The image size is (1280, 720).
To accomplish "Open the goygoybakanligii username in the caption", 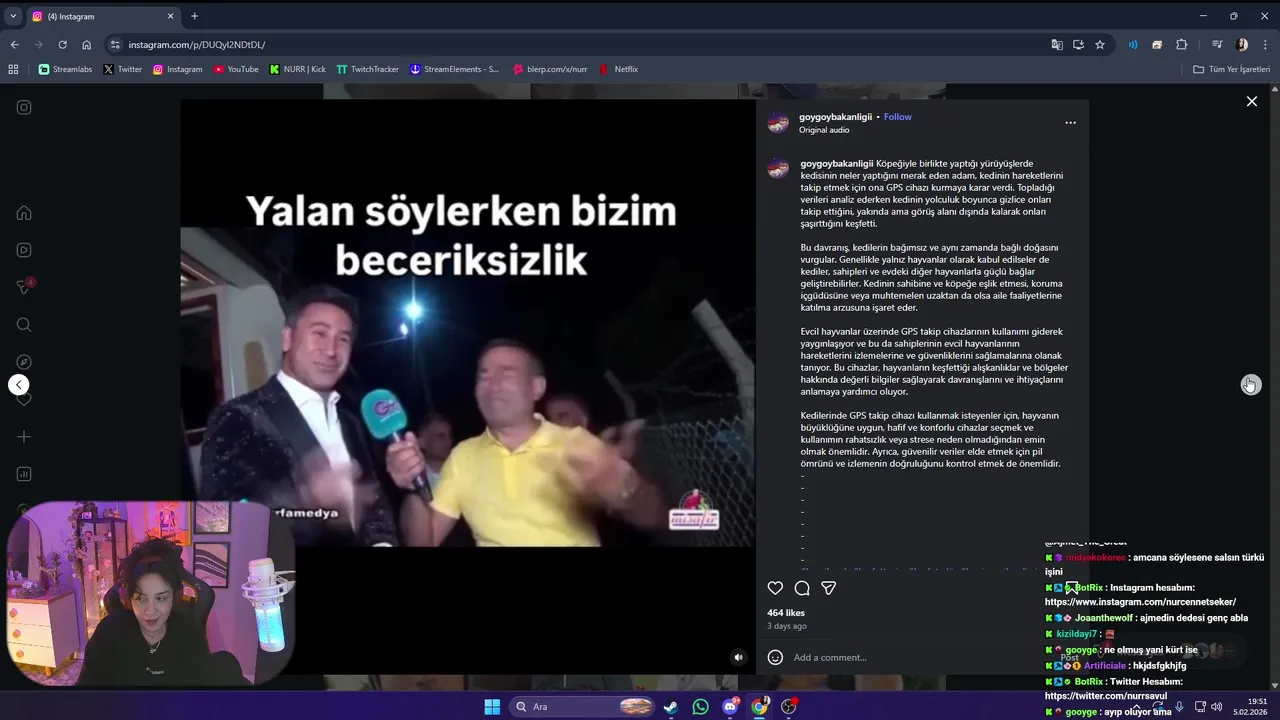I will (837, 163).
